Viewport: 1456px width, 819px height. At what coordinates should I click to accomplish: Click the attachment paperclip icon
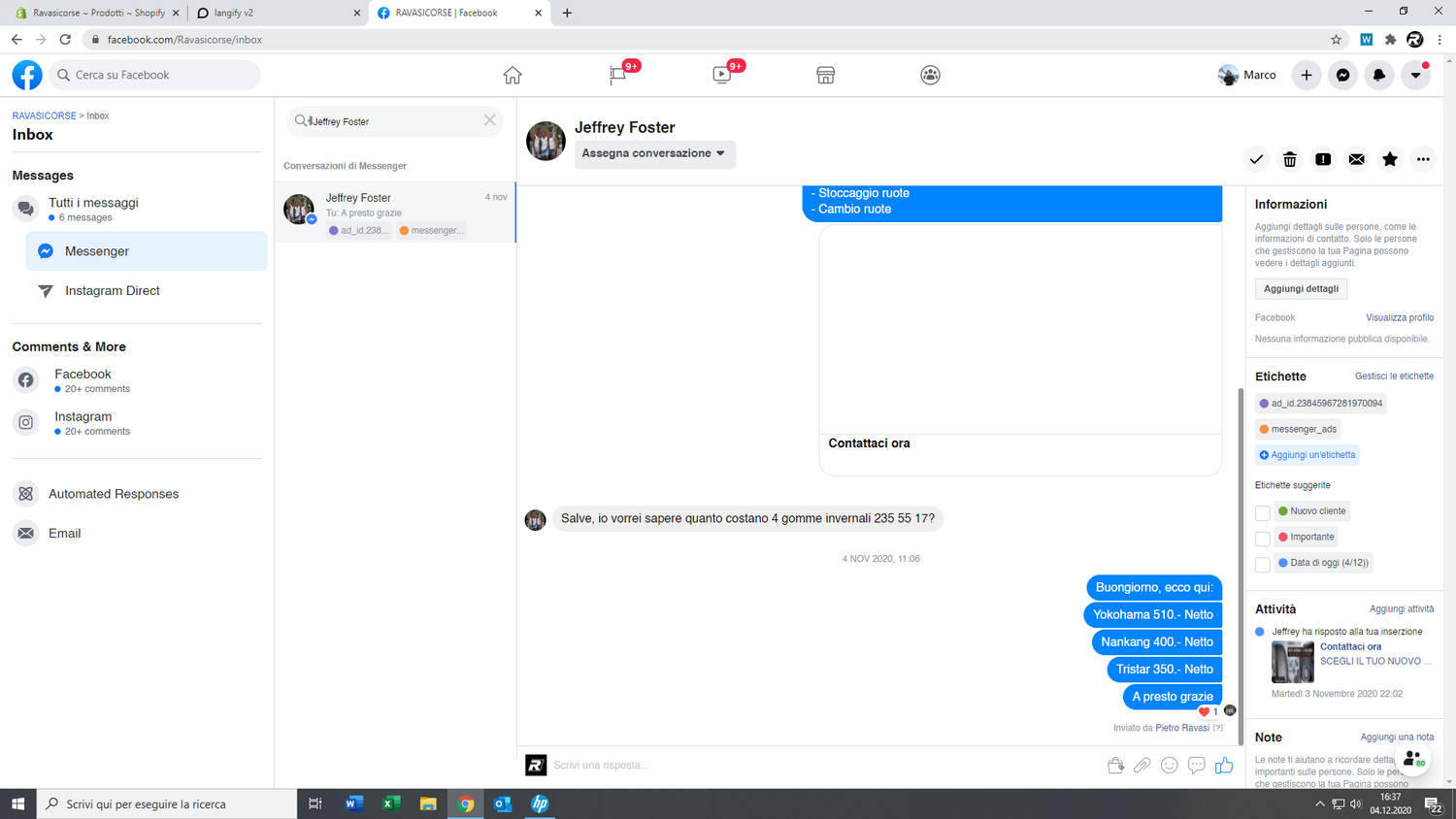click(1142, 766)
